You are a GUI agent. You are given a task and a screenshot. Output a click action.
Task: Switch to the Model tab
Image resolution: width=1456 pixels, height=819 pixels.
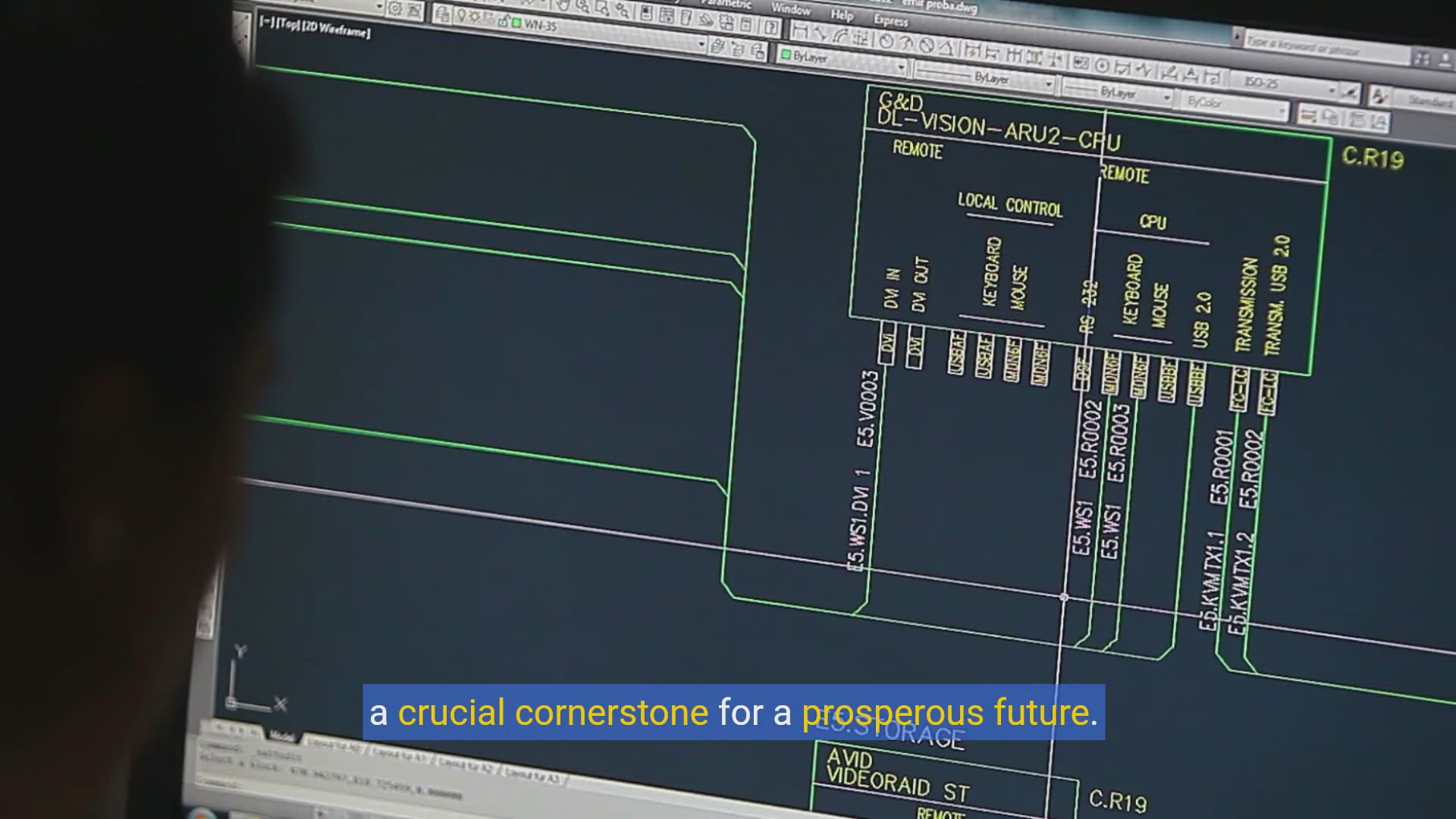click(282, 736)
